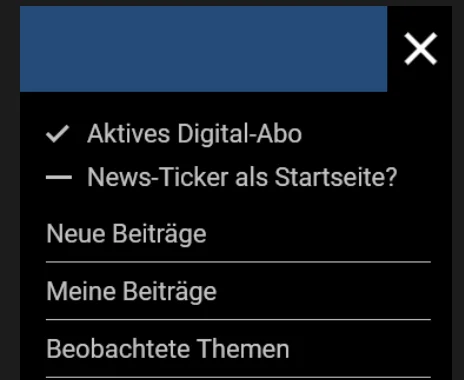The width and height of the screenshot is (464, 380).
Task: Click the dash icon beside News-Ticker als Startseite
Action: (x=59, y=177)
